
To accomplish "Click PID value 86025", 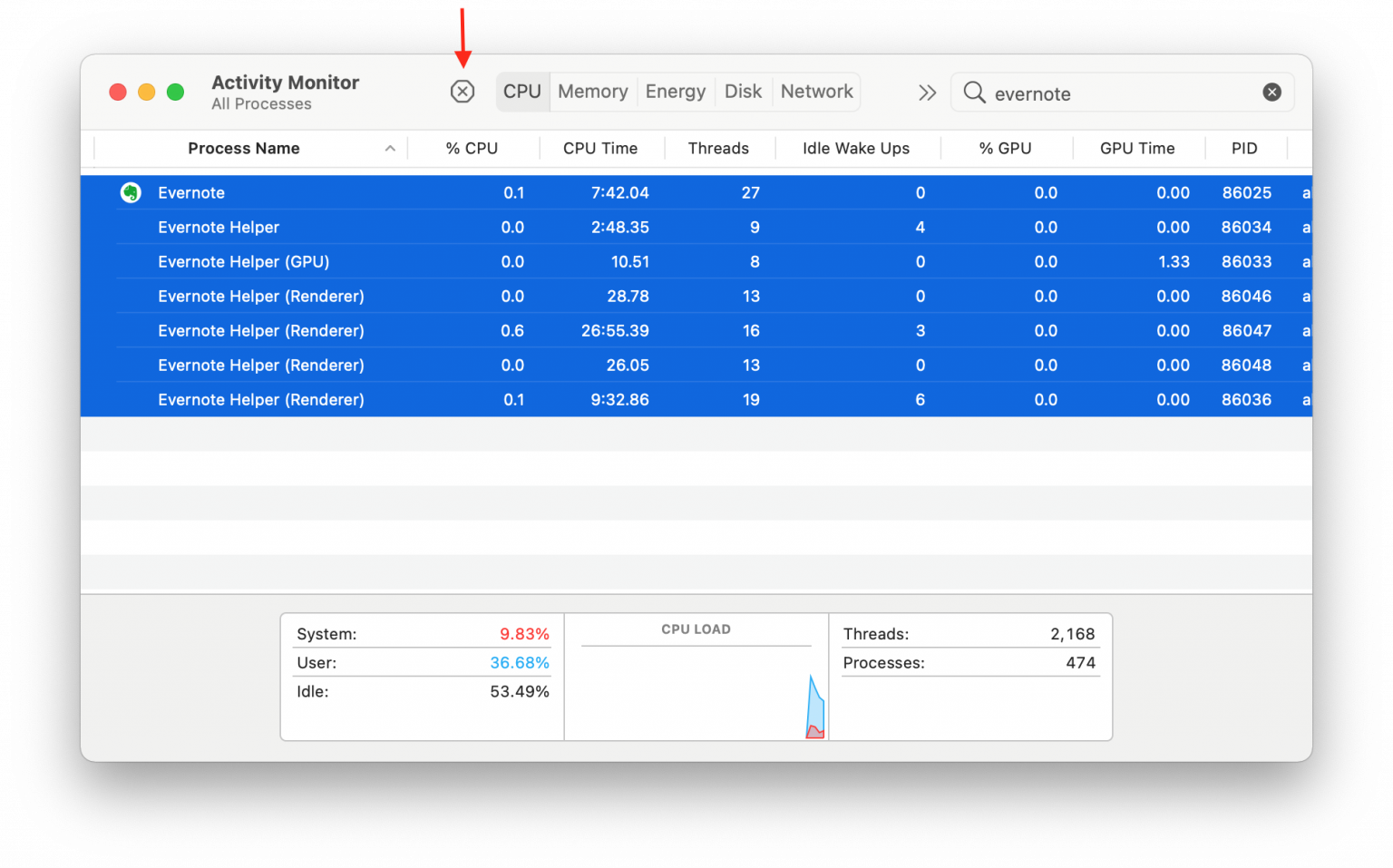I will click(1246, 192).
